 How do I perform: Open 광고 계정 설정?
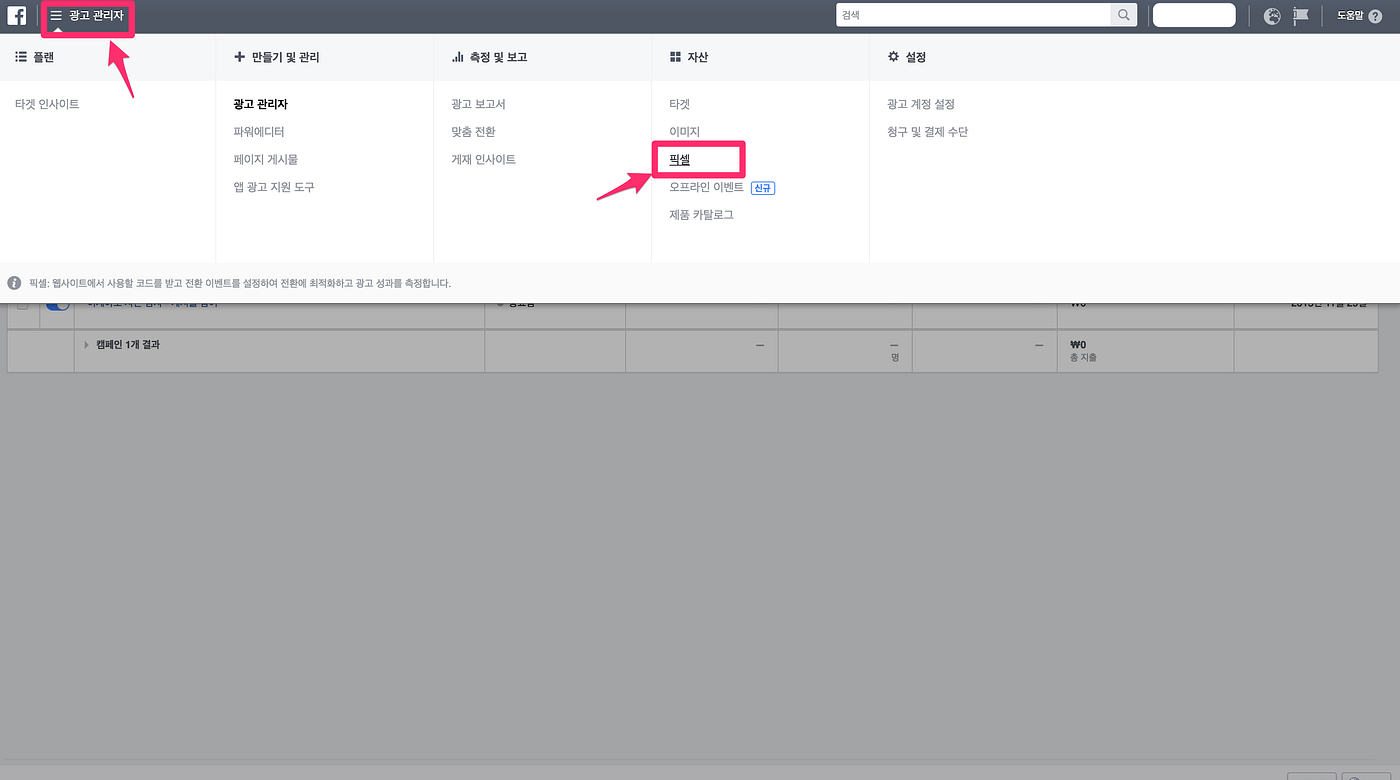(x=921, y=104)
